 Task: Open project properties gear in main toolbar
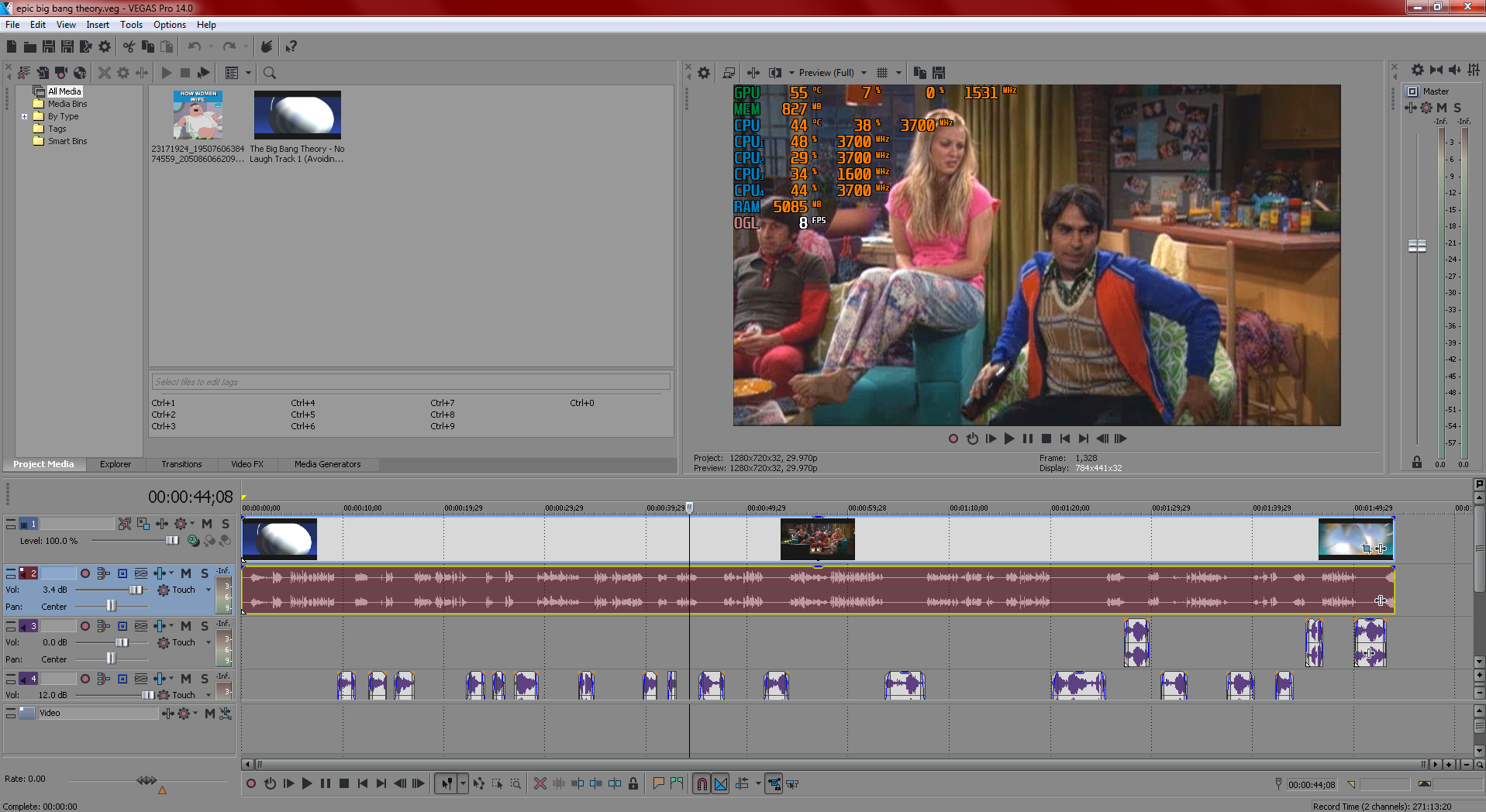pos(105,46)
